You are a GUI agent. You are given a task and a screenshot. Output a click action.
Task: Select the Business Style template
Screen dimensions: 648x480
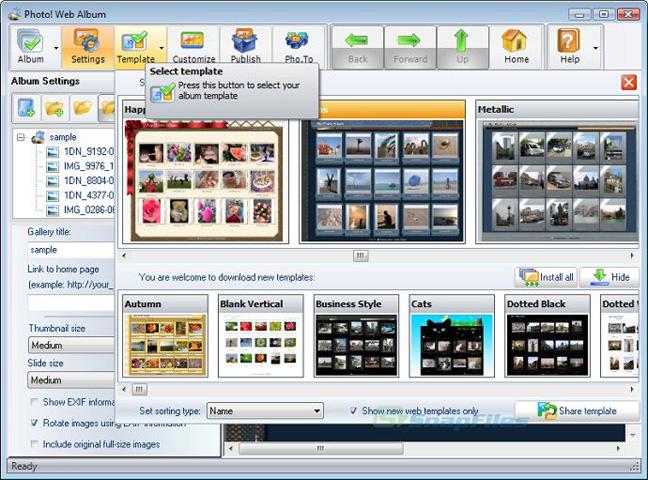(x=356, y=336)
